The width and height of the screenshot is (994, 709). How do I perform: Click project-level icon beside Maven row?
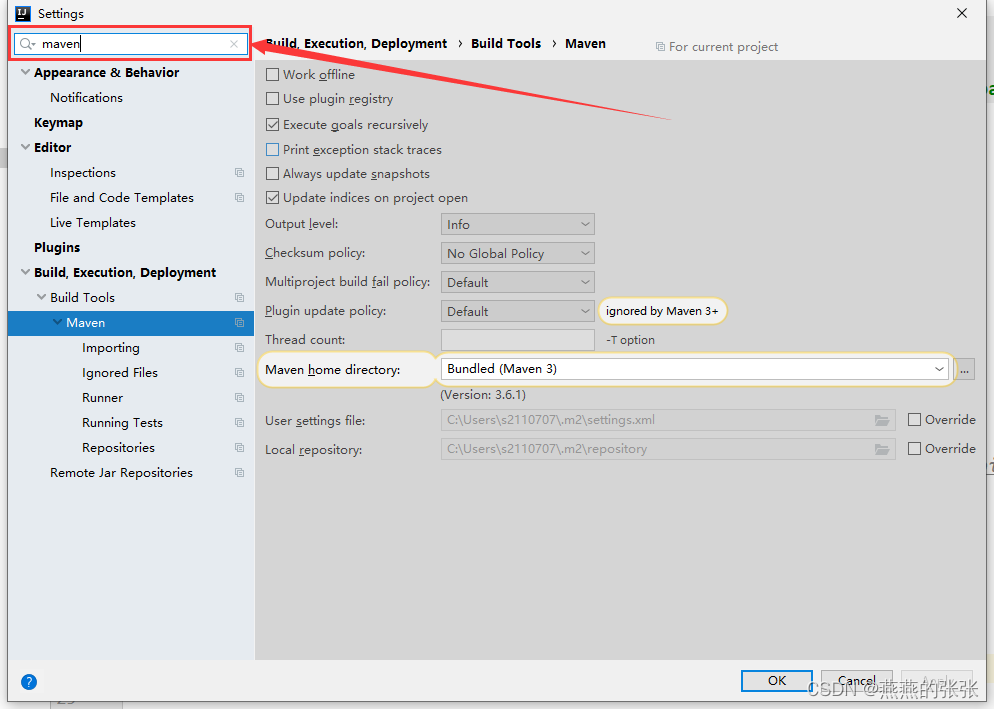point(239,323)
